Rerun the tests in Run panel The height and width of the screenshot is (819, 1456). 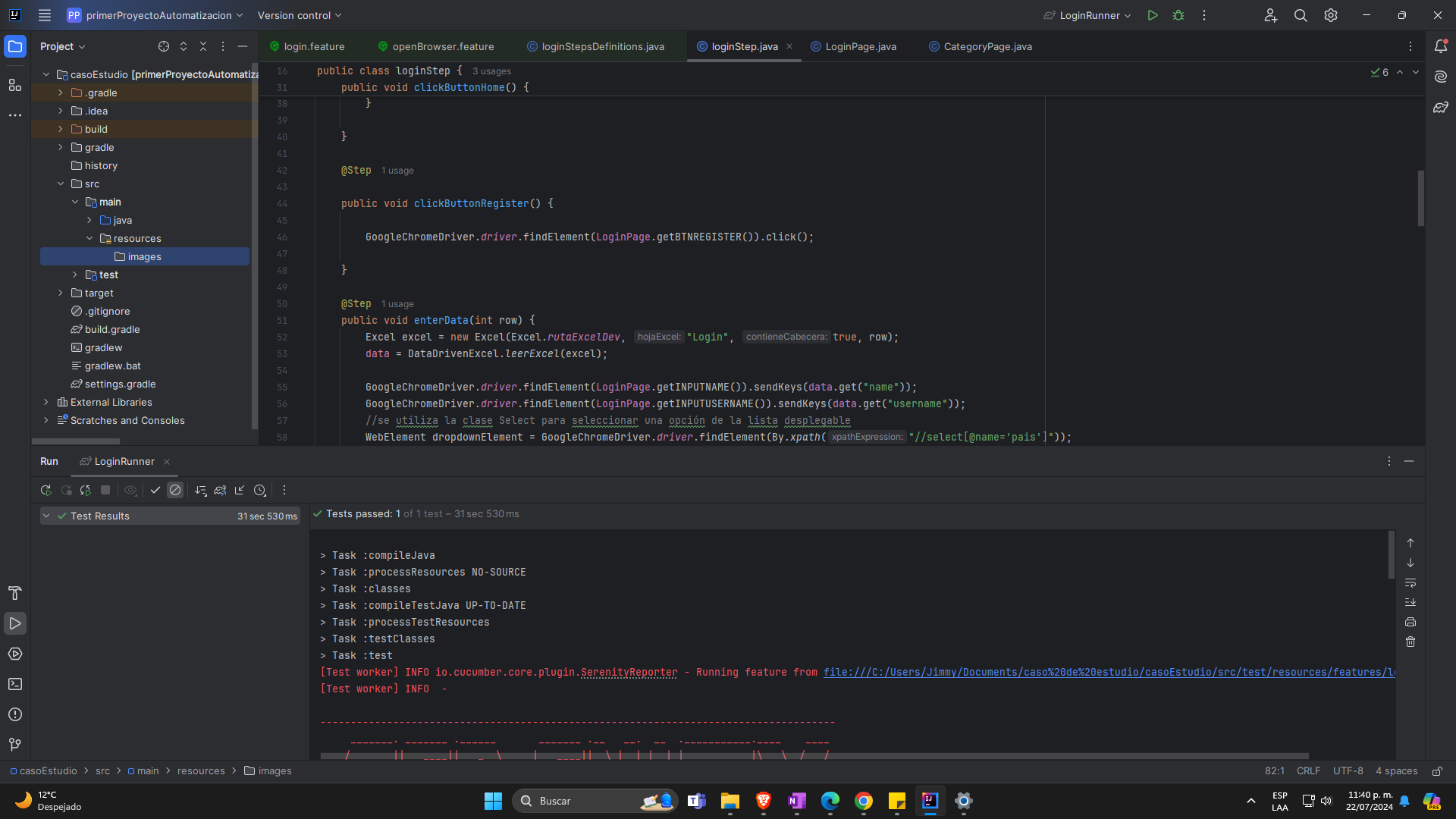point(46,491)
